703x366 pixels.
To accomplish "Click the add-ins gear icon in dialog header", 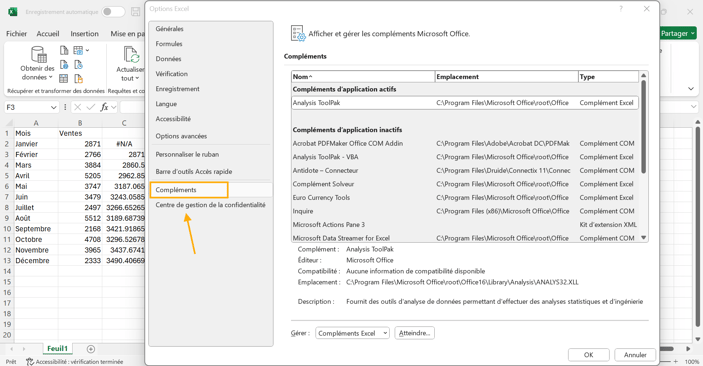I will click(x=298, y=34).
